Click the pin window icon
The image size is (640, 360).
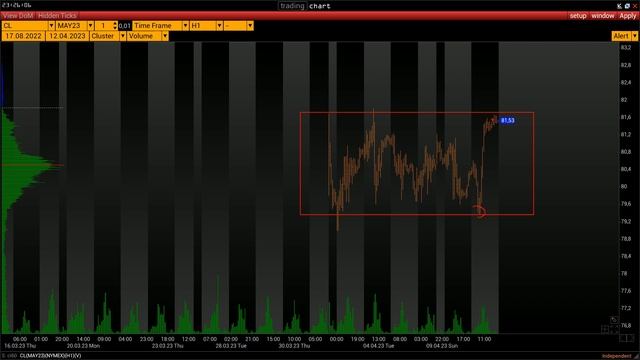(x=619, y=6)
